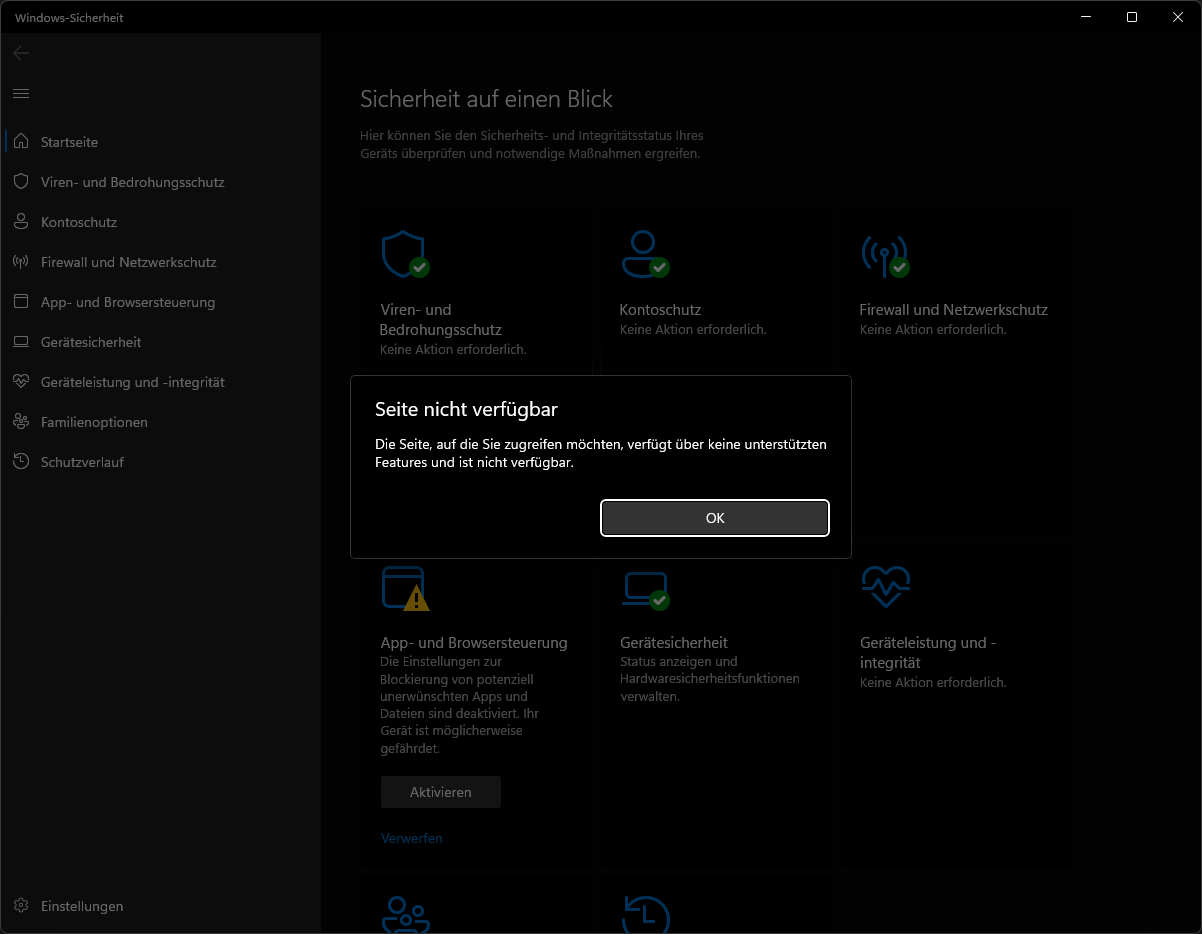Open Kontoschutz sidebar entry

click(160, 222)
